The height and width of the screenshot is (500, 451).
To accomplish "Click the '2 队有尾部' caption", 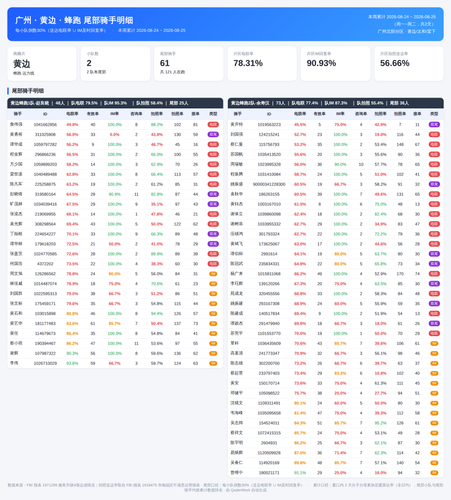I will (96, 72).
